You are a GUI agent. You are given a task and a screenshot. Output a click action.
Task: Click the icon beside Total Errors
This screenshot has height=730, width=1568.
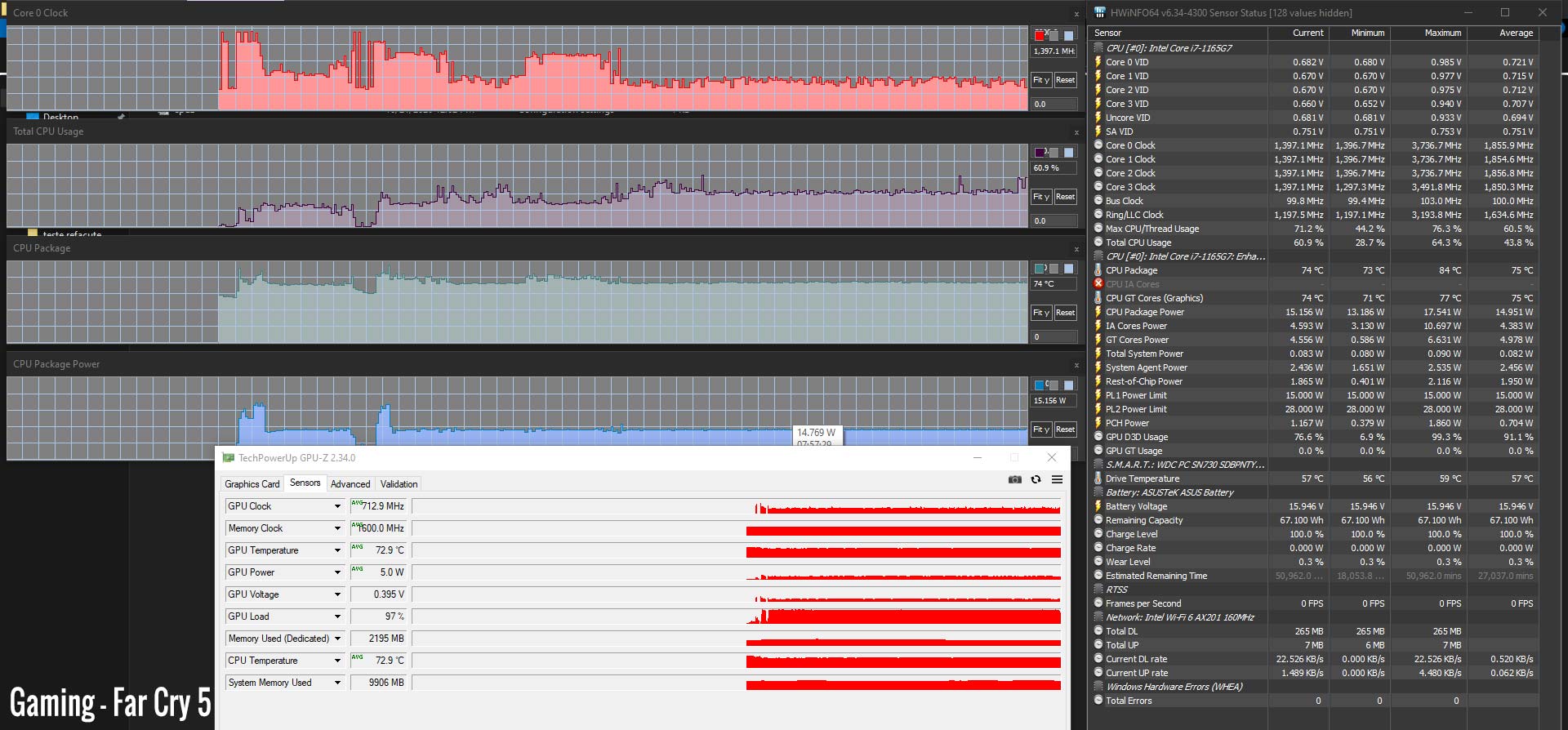point(1098,701)
